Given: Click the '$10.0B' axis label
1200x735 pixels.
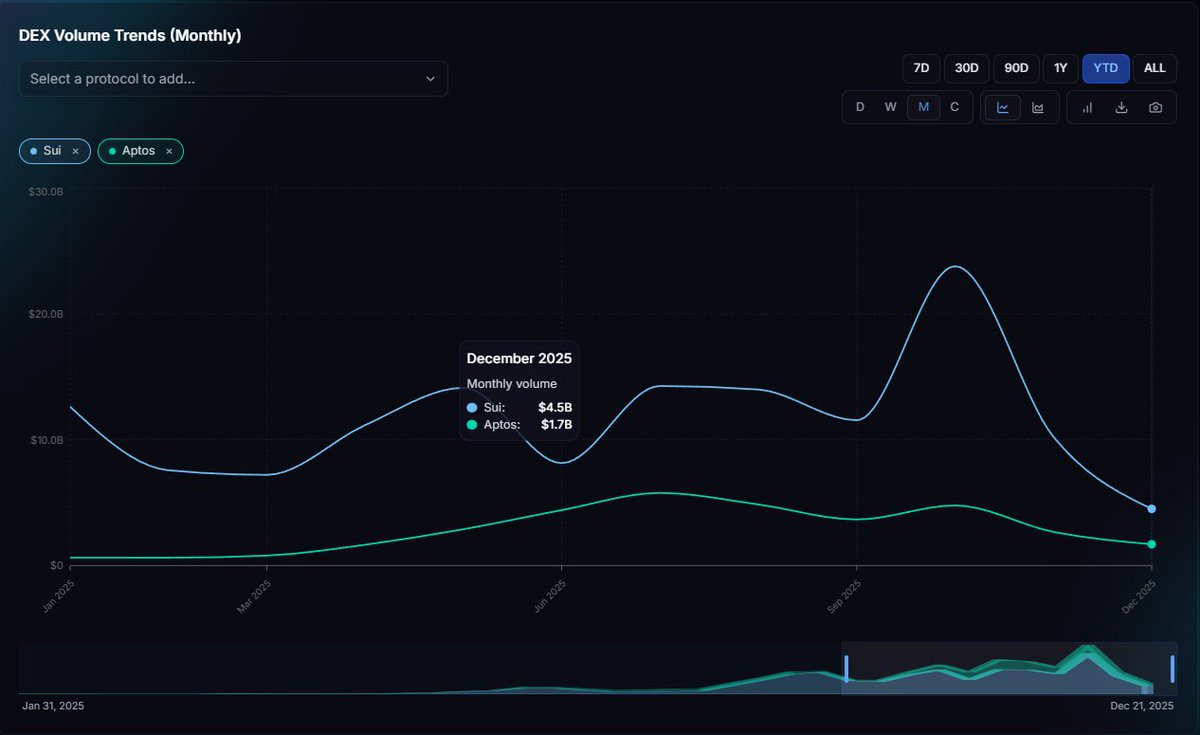Looking at the screenshot, I should pyautogui.click(x=46, y=441).
